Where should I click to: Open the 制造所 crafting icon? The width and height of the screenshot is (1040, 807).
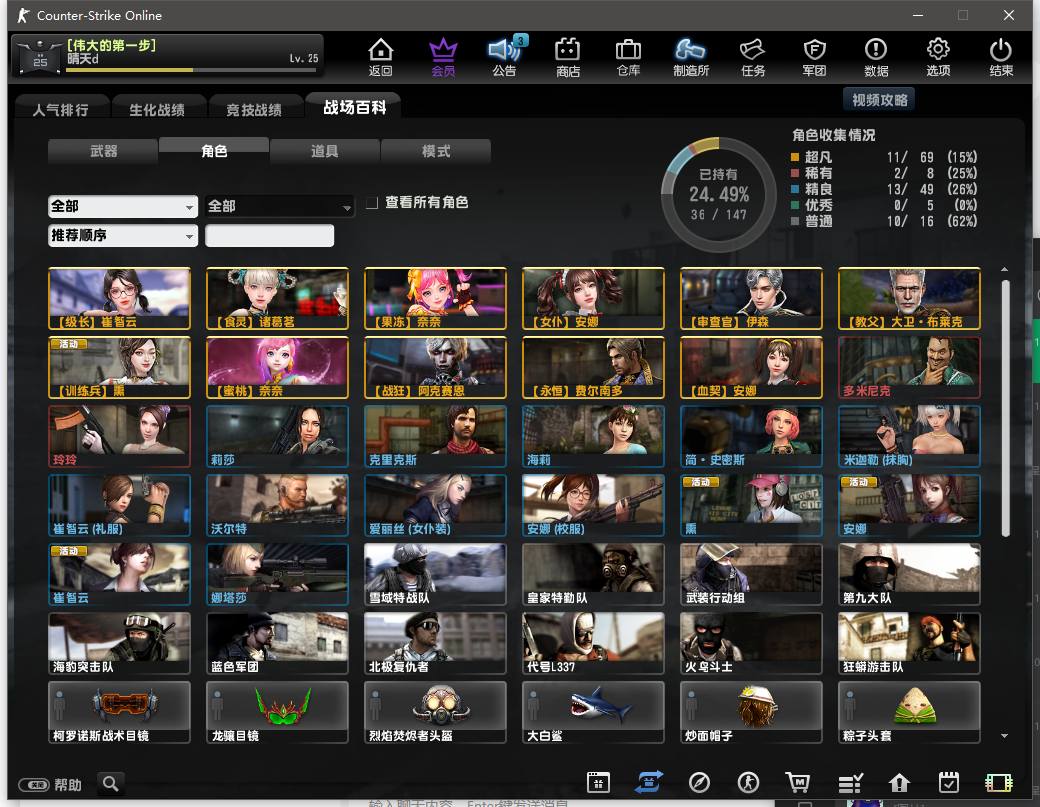pyautogui.click(x=690, y=56)
